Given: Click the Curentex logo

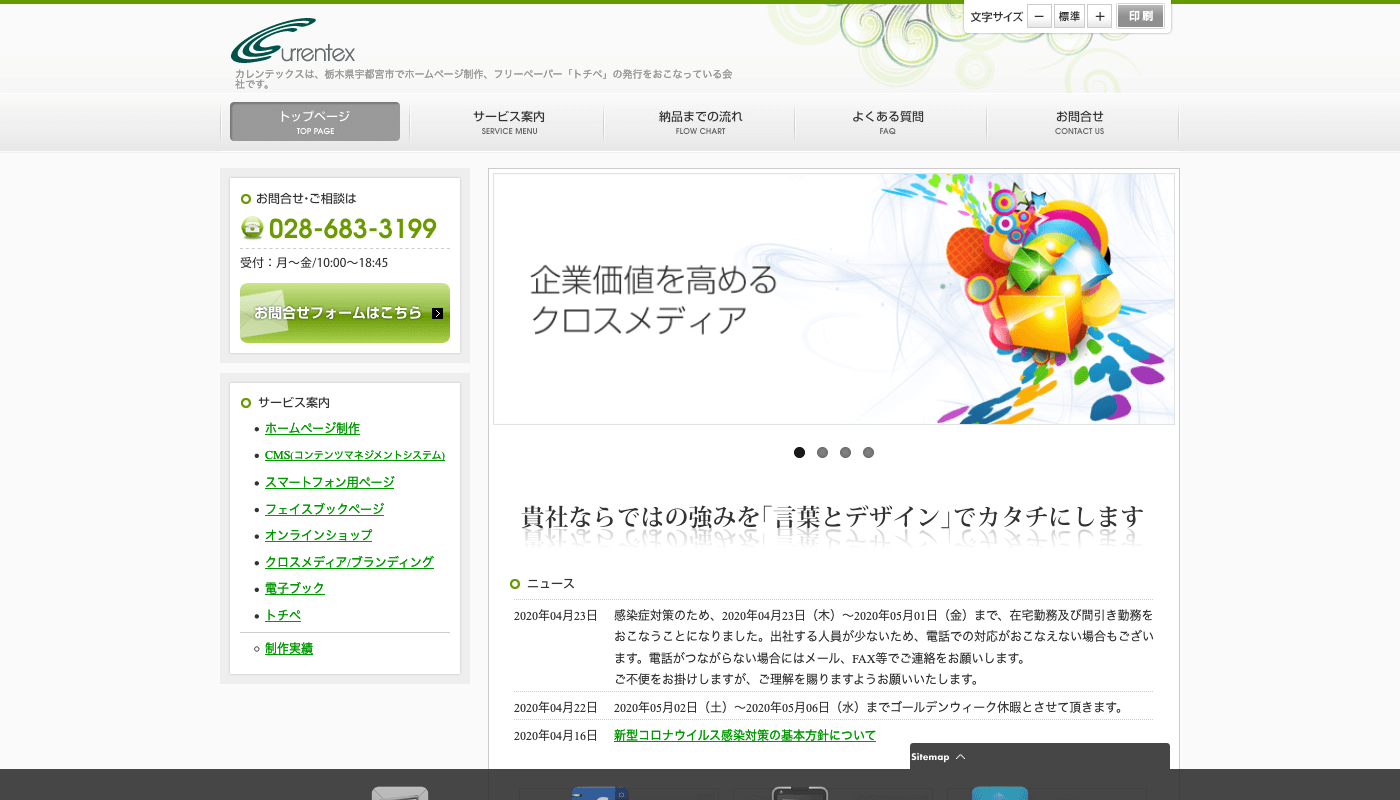Looking at the screenshot, I should [293, 42].
